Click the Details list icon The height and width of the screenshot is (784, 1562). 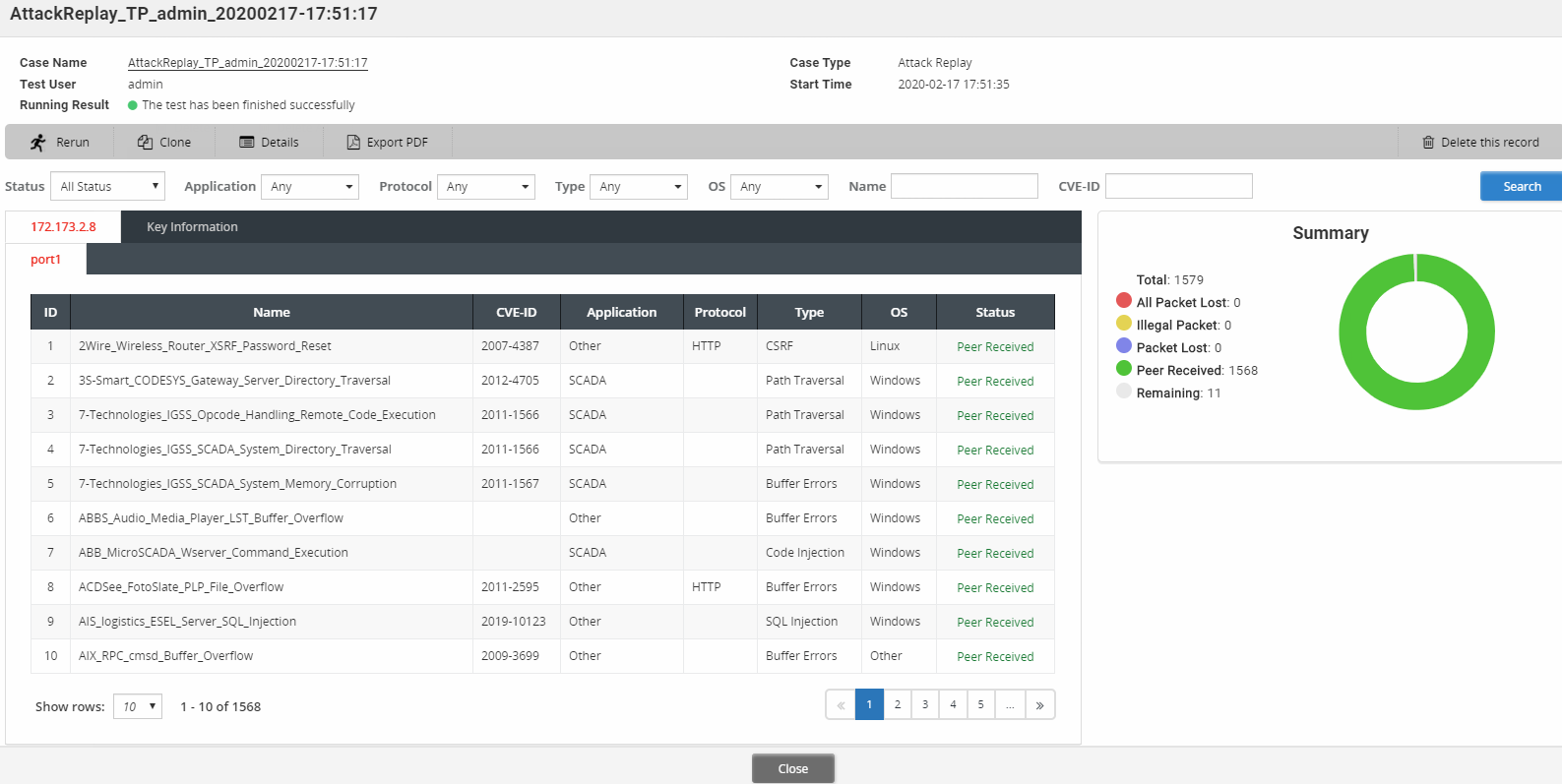(247, 143)
